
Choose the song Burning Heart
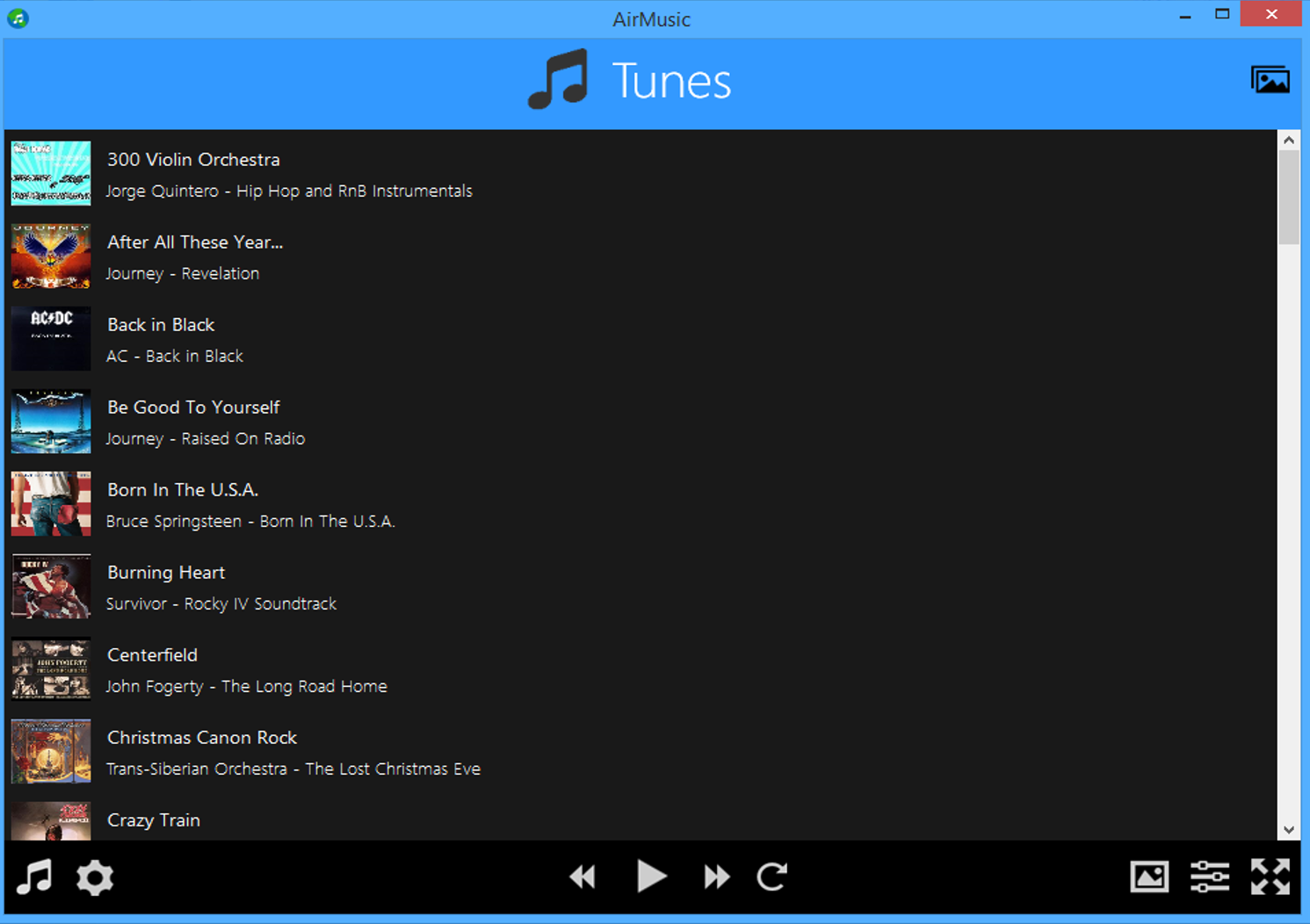[x=166, y=573]
